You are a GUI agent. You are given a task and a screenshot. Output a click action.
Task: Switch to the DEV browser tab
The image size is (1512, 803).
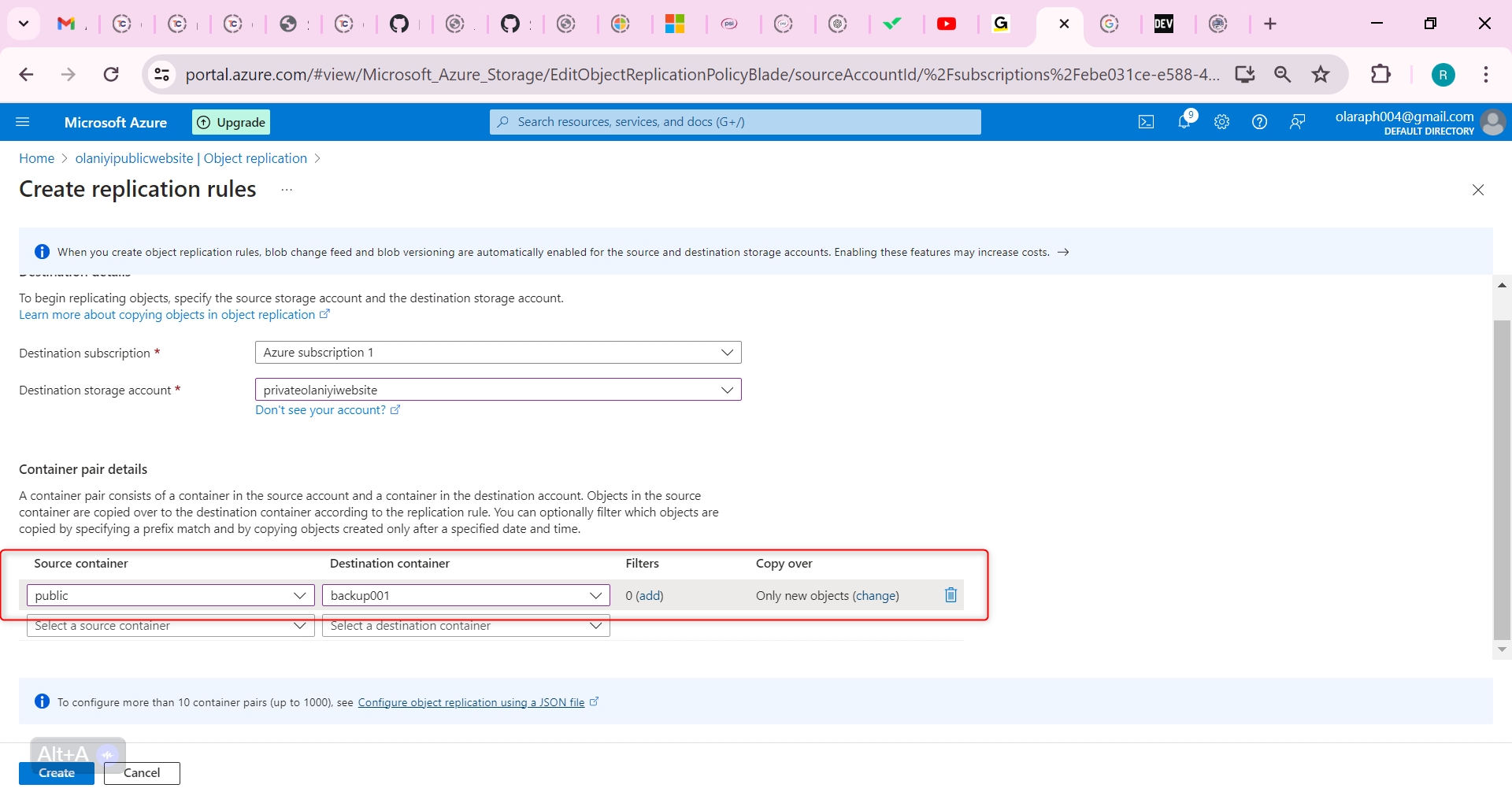coord(1164,24)
